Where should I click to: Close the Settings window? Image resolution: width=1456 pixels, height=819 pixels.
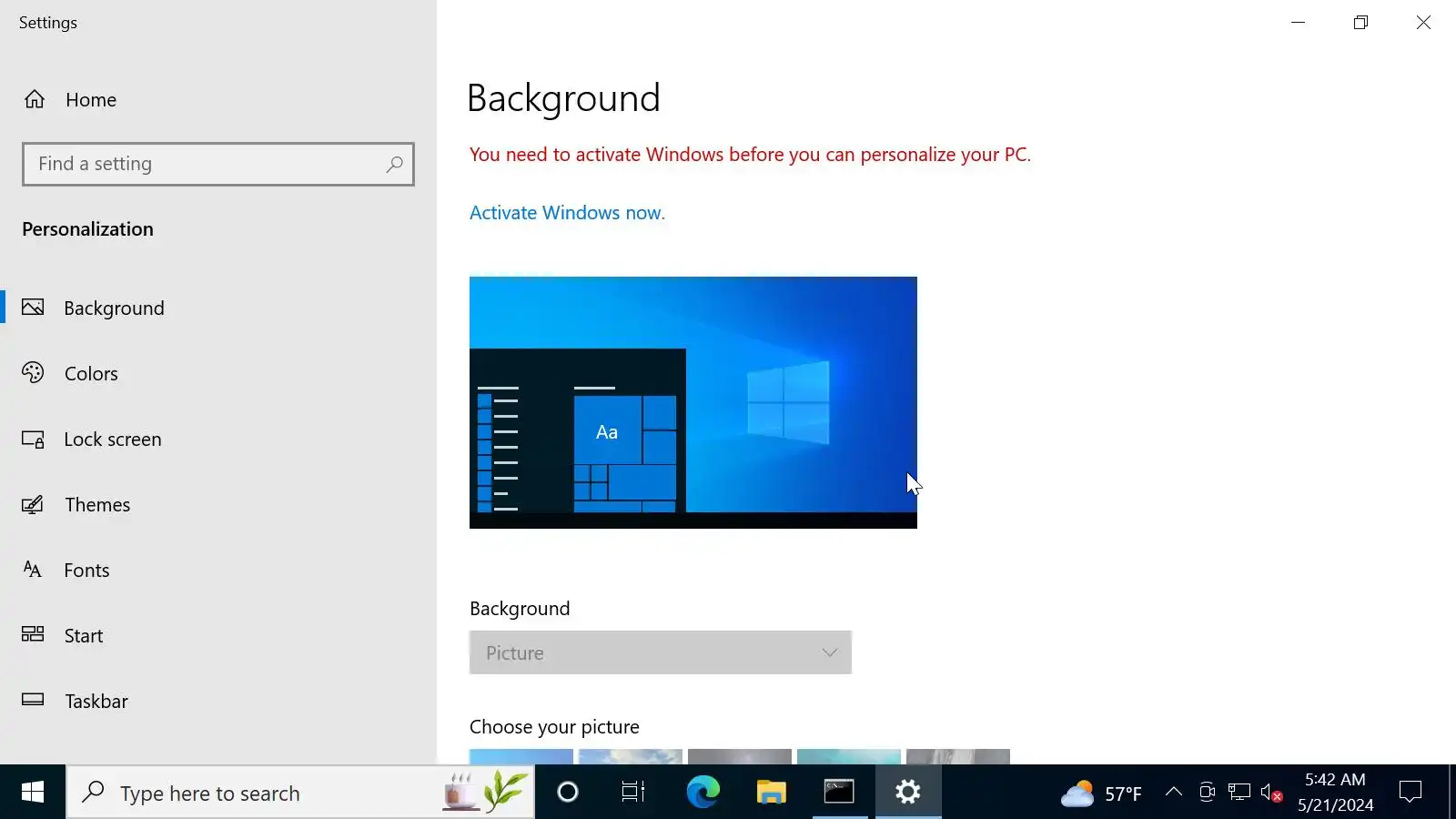tap(1423, 23)
